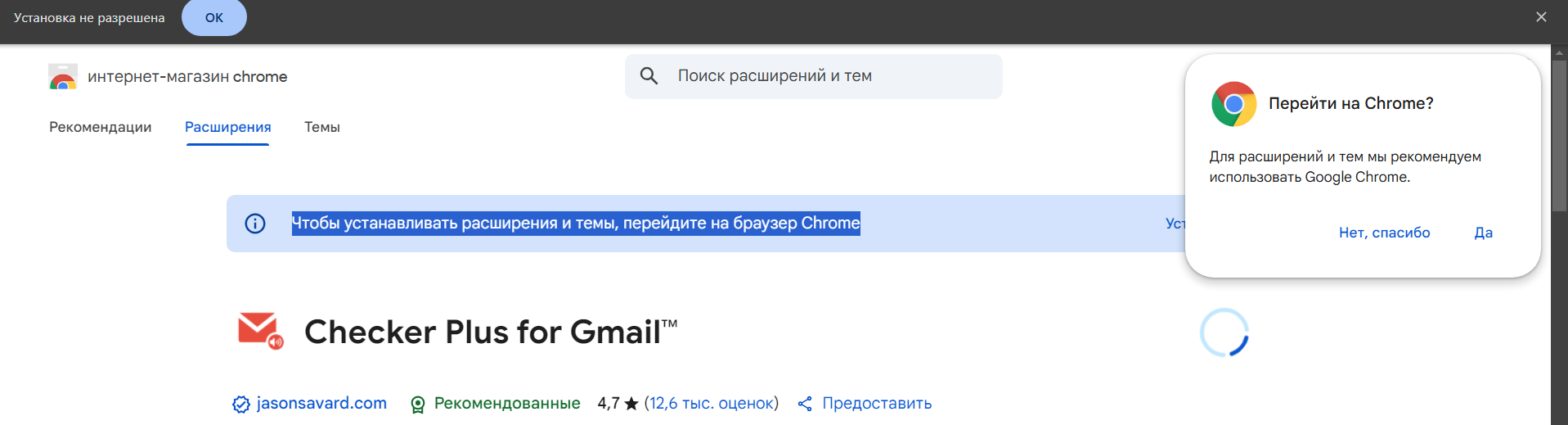Viewport: 1568px width, 425px height.
Task: Click the magnifier search icon
Action: 649,76
